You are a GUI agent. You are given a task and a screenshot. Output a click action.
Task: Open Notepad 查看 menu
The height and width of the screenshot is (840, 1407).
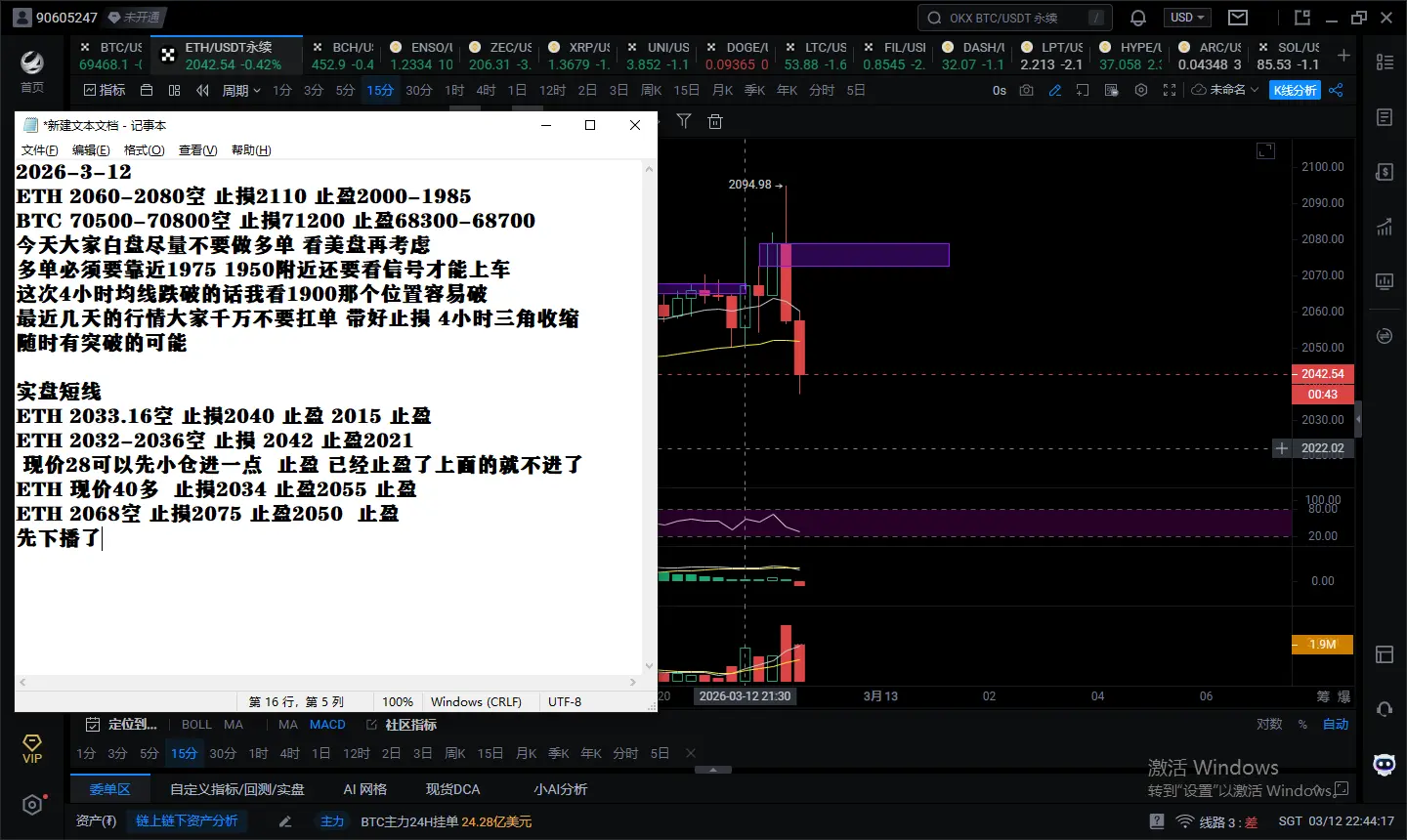198,150
